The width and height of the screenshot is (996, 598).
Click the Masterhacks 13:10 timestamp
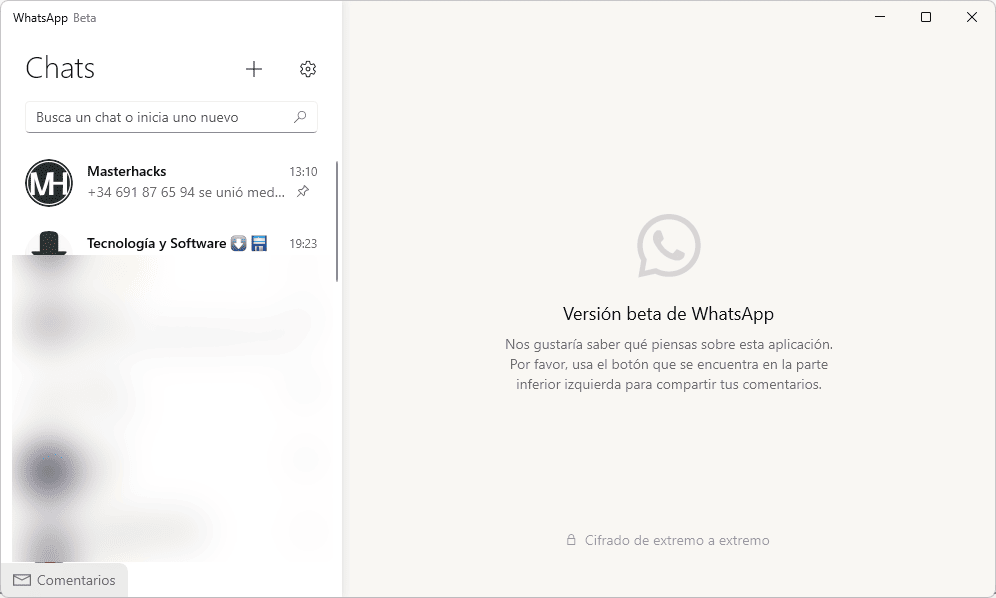pyautogui.click(x=303, y=172)
